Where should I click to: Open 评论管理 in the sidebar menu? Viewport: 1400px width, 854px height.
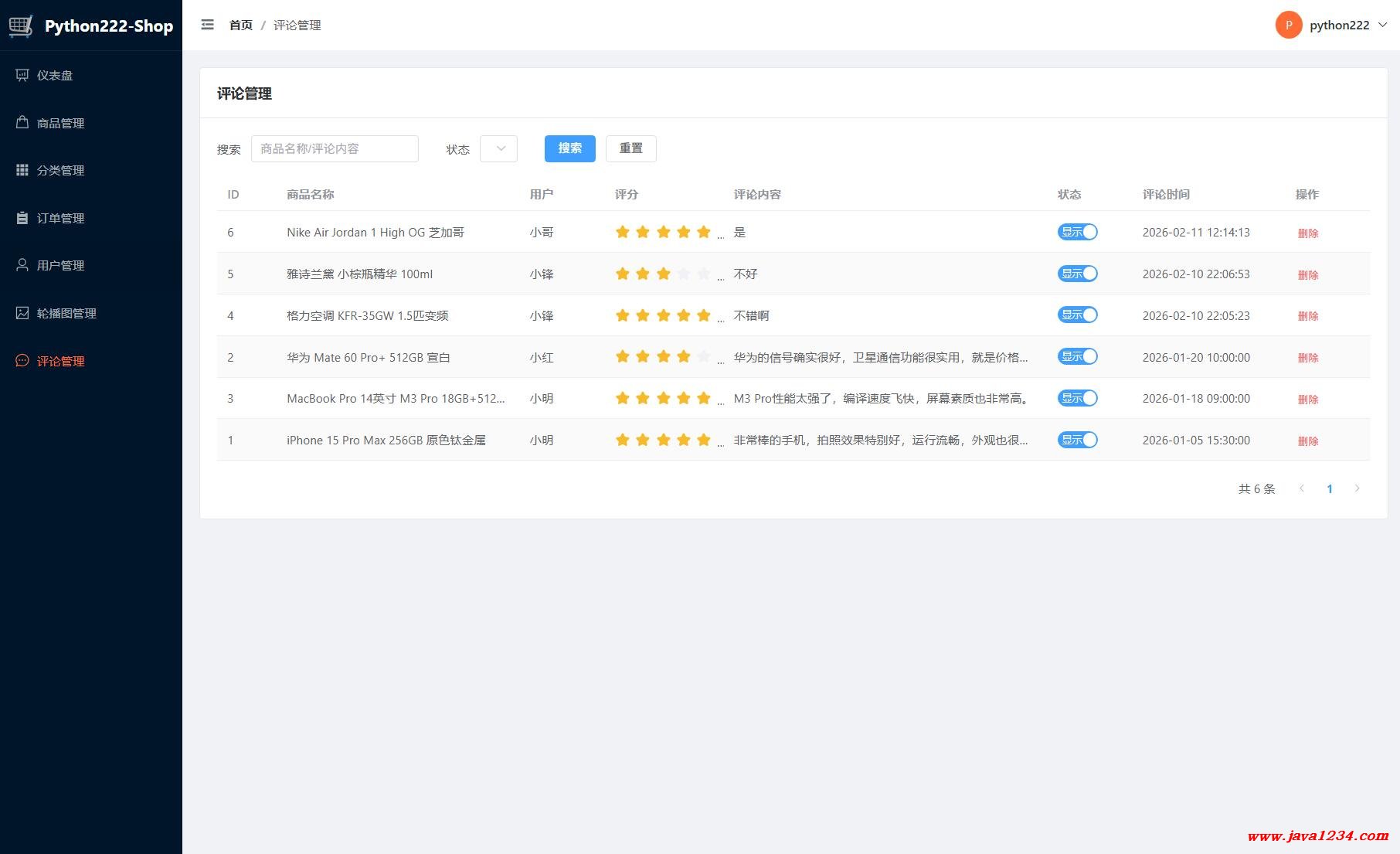[x=60, y=361]
